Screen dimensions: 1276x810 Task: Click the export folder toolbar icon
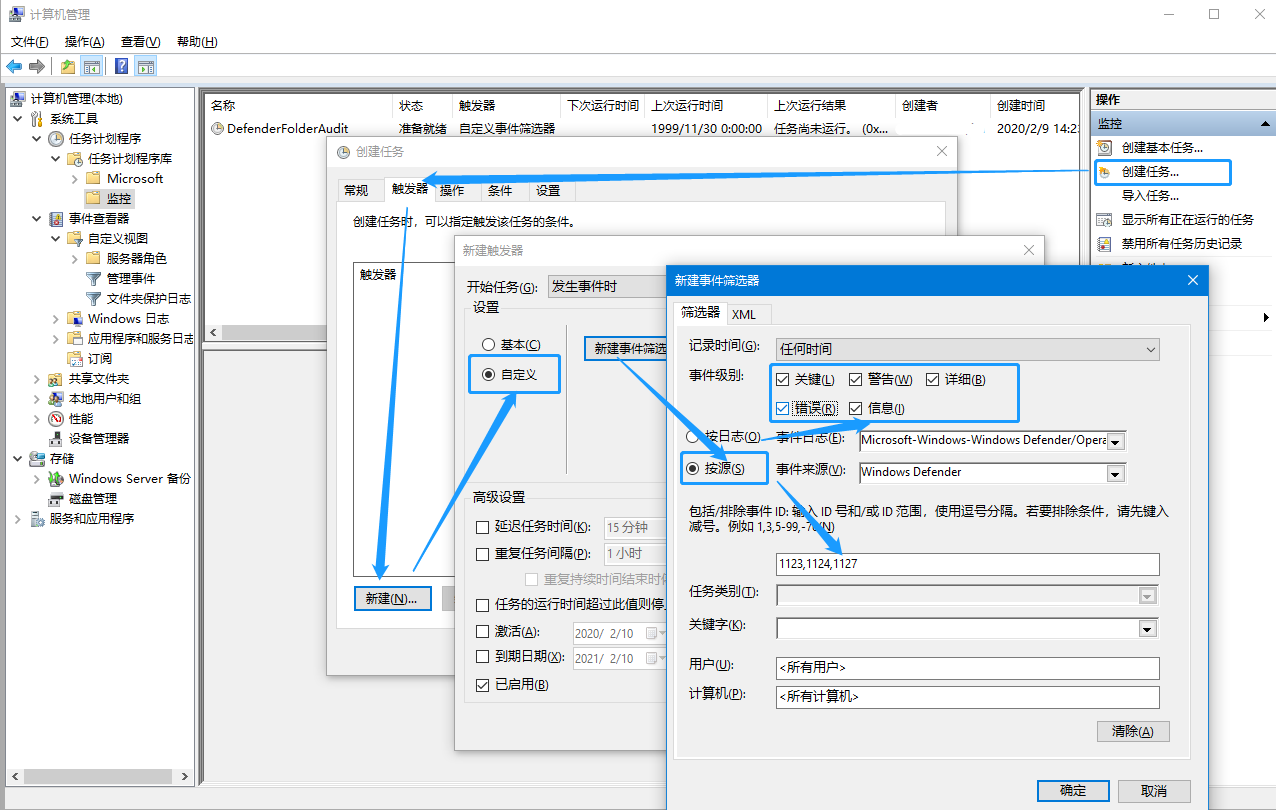pos(66,66)
